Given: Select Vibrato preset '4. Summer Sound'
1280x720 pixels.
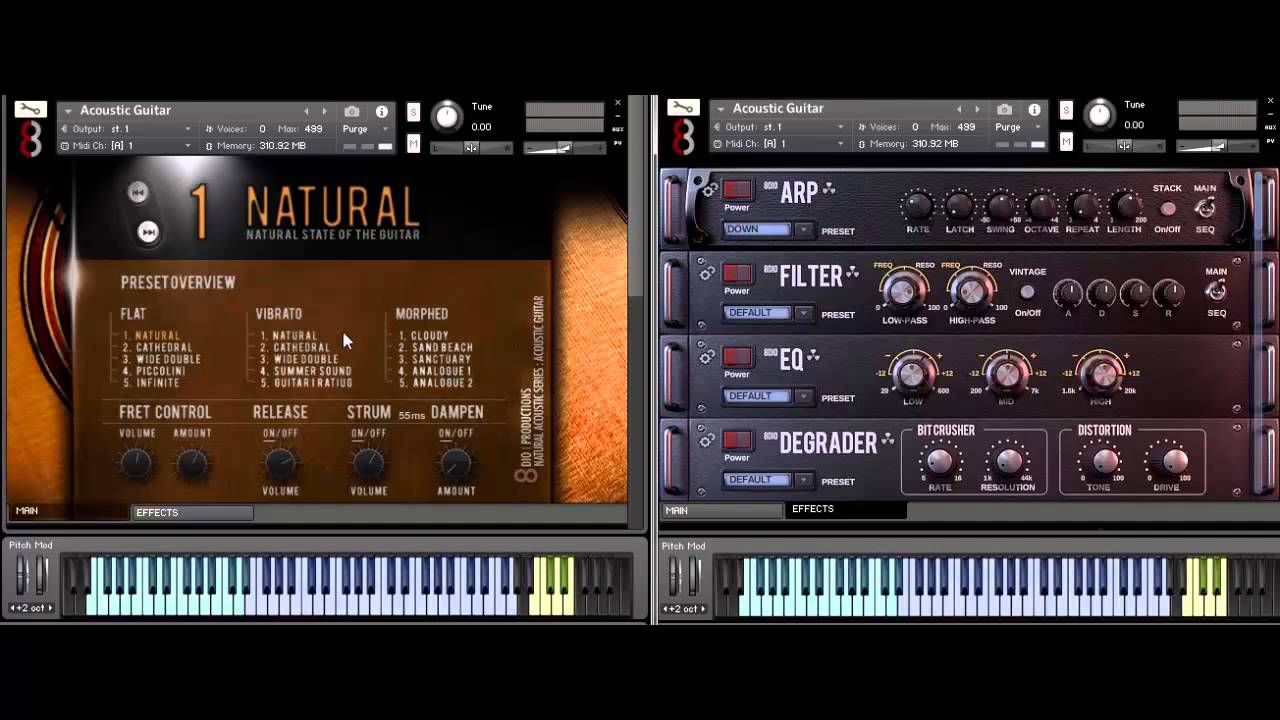Looking at the screenshot, I should tap(306, 371).
